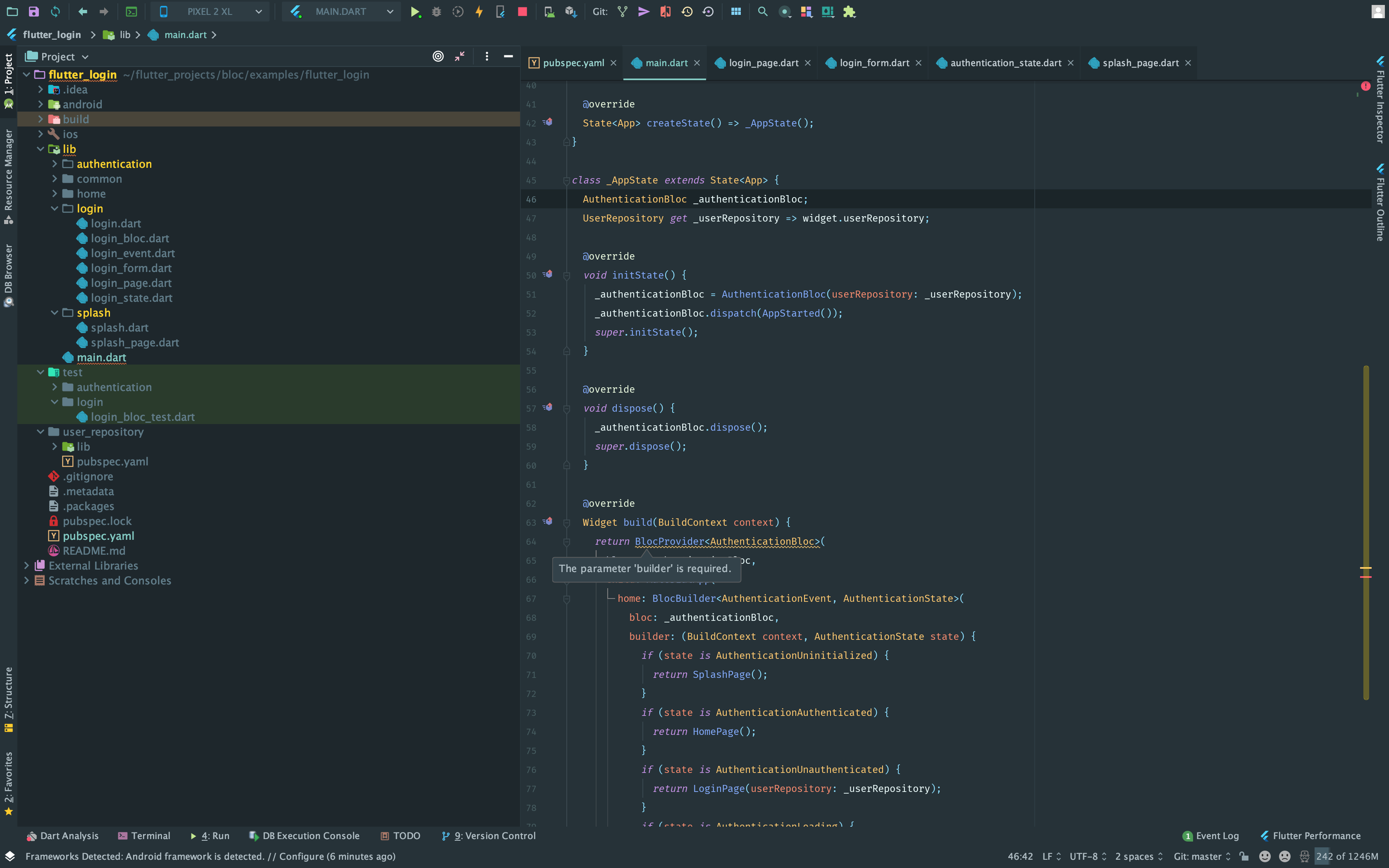Switch to the login_form.dart tab

(x=873, y=63)
